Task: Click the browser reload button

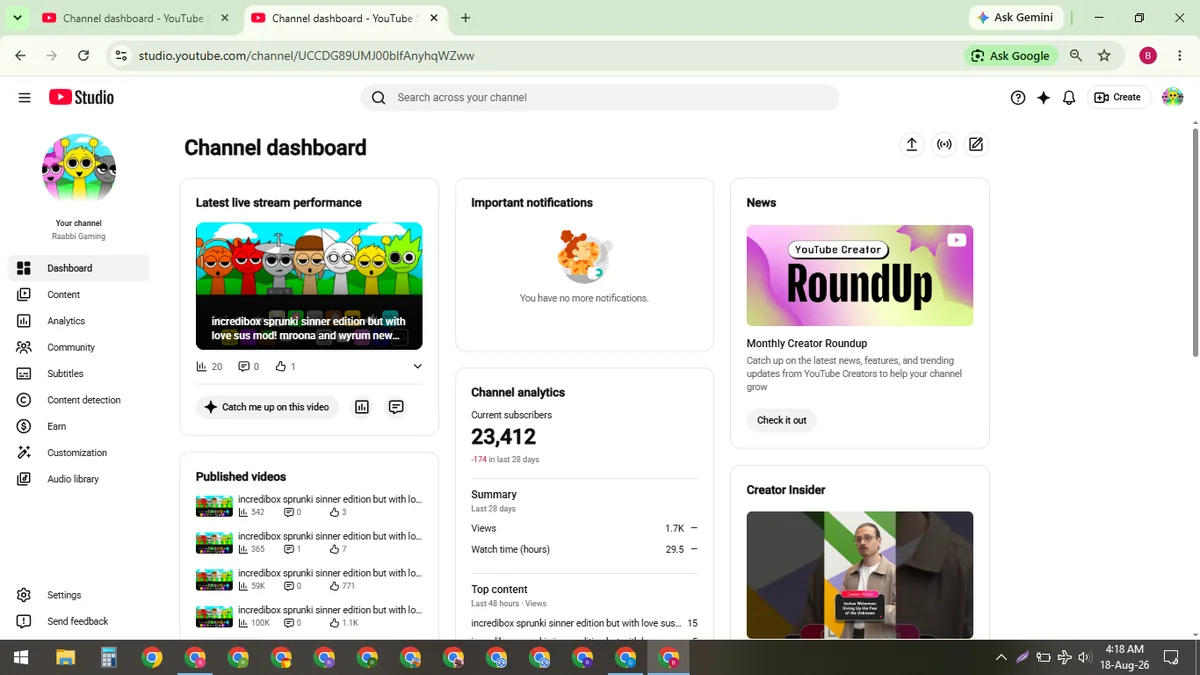Action: tap(83, 56)
